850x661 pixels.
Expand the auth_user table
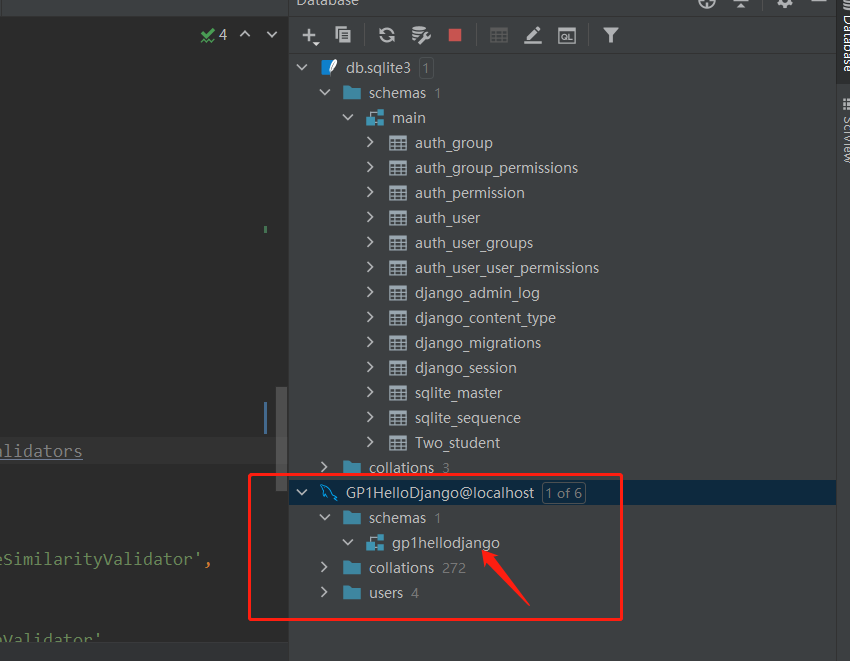[x=370, y=217]
